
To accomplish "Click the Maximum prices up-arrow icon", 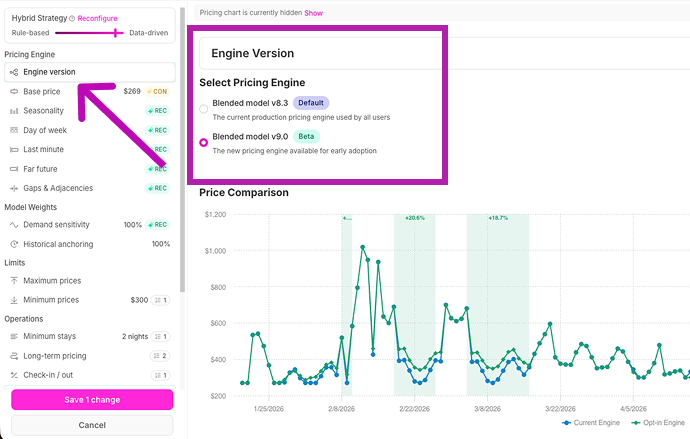I will tap(14, 281).
